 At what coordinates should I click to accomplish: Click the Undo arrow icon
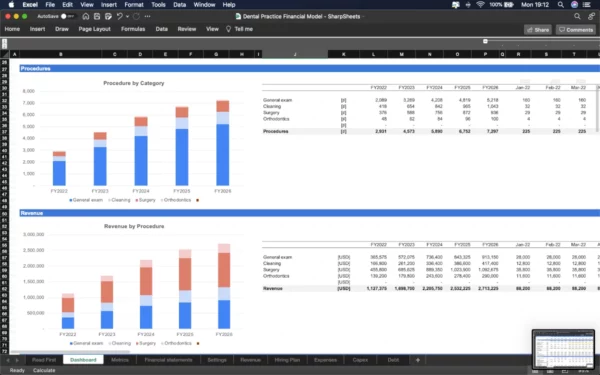click(119, 16)
